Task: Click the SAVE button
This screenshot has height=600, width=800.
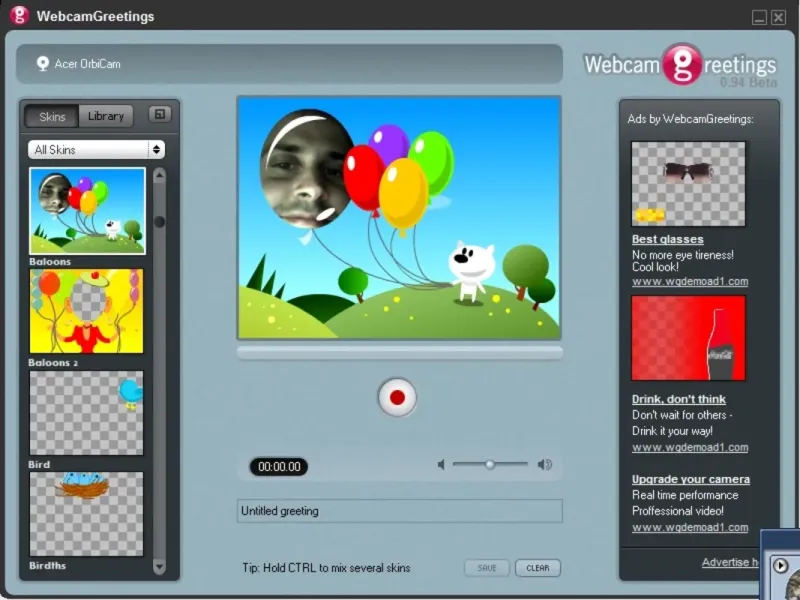Action: (x=487, y=568)
